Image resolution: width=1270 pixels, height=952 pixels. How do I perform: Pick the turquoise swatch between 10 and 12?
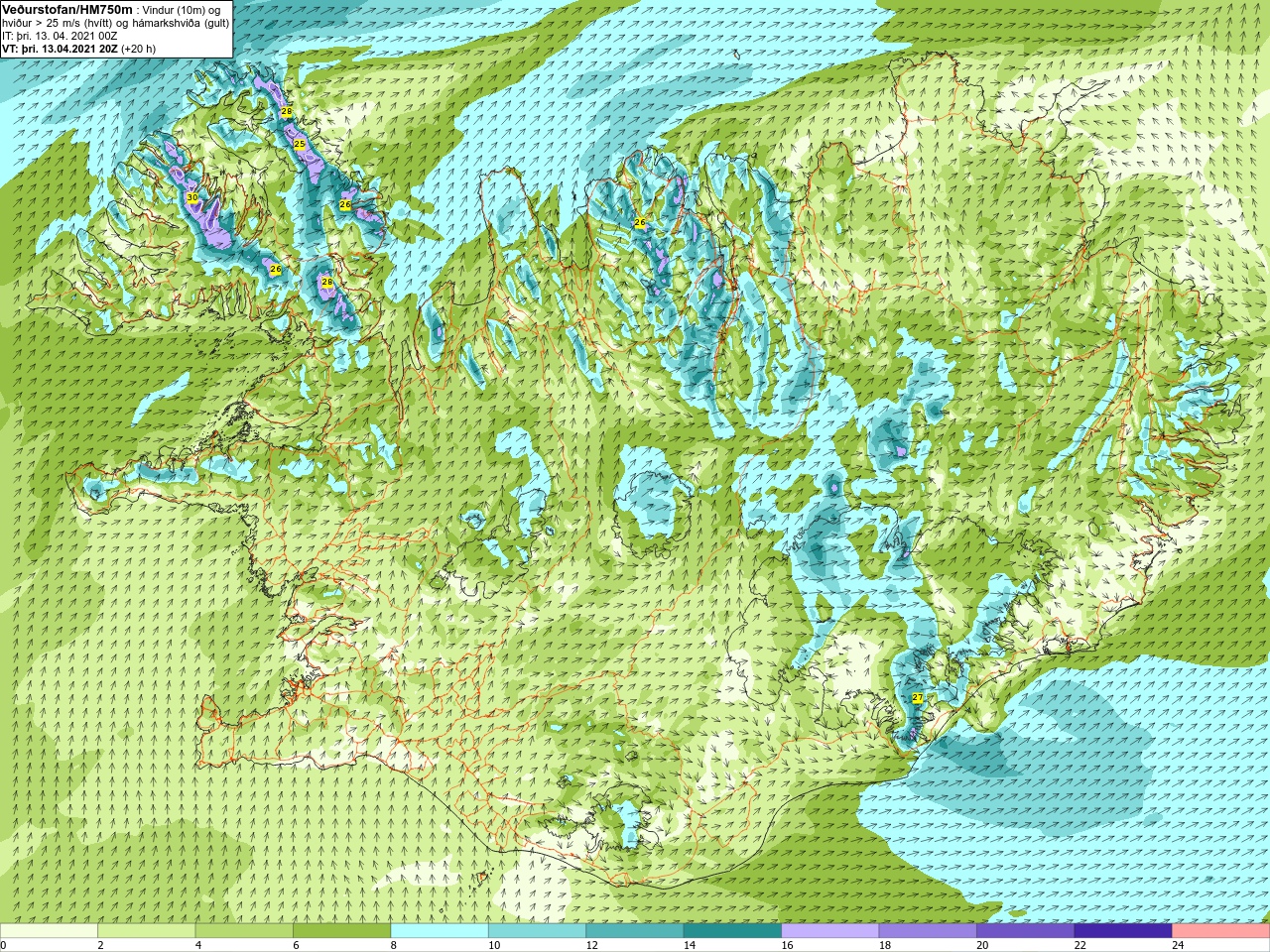tap(537, 930)
